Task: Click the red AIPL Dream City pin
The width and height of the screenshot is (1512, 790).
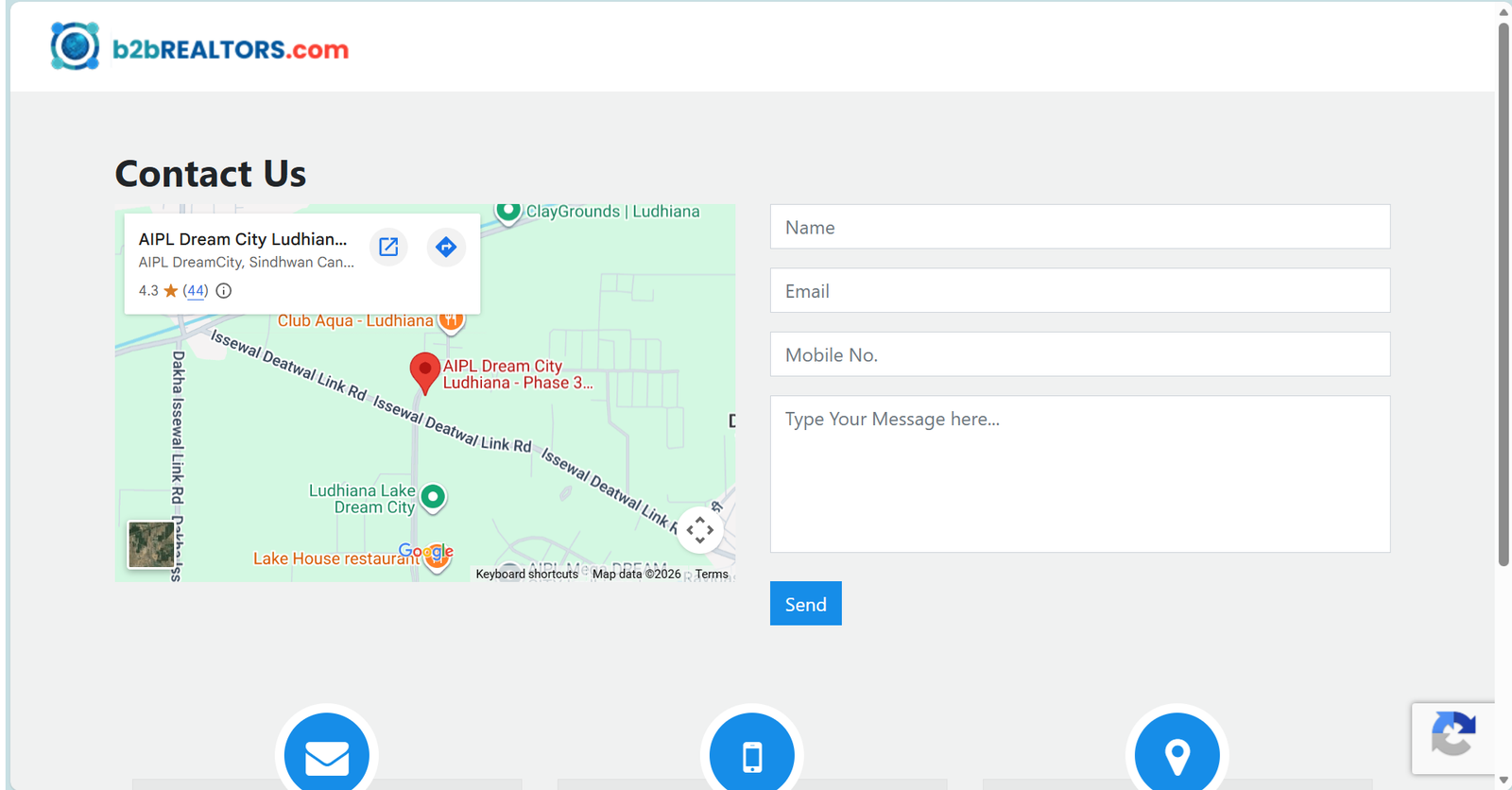Action: pos(424,371)
